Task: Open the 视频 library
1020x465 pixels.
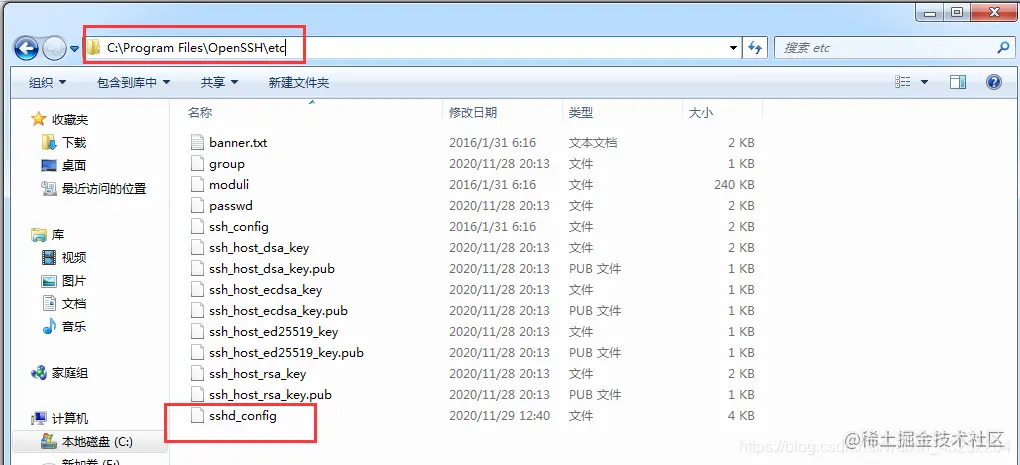Action: point(74,258)
